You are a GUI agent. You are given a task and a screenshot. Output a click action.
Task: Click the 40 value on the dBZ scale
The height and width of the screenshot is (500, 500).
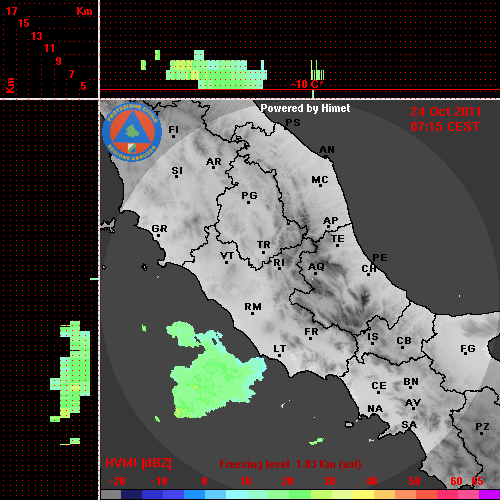(x=371, y=481)
